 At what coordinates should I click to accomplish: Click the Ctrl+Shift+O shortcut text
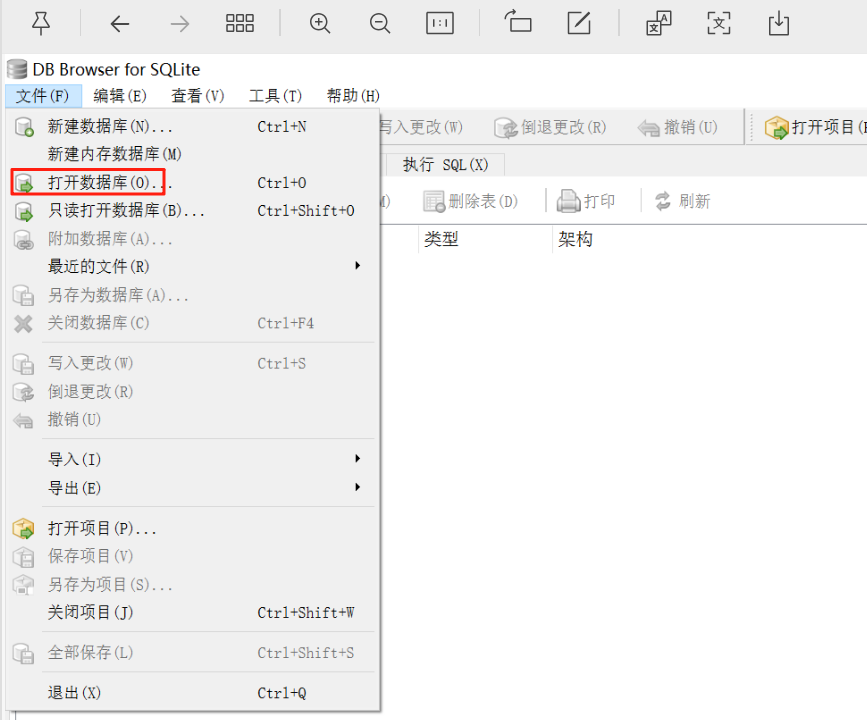pos(306,211)
